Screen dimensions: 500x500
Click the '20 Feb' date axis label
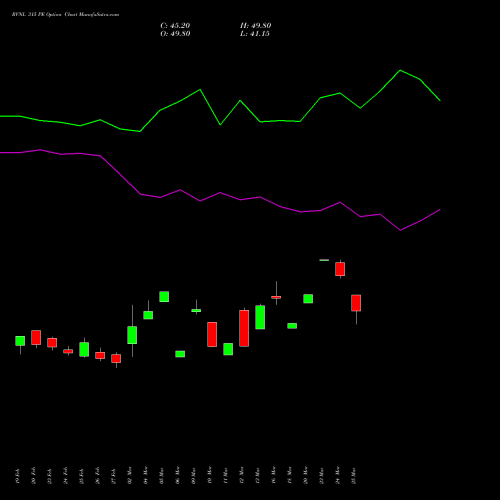coord(34,476)
